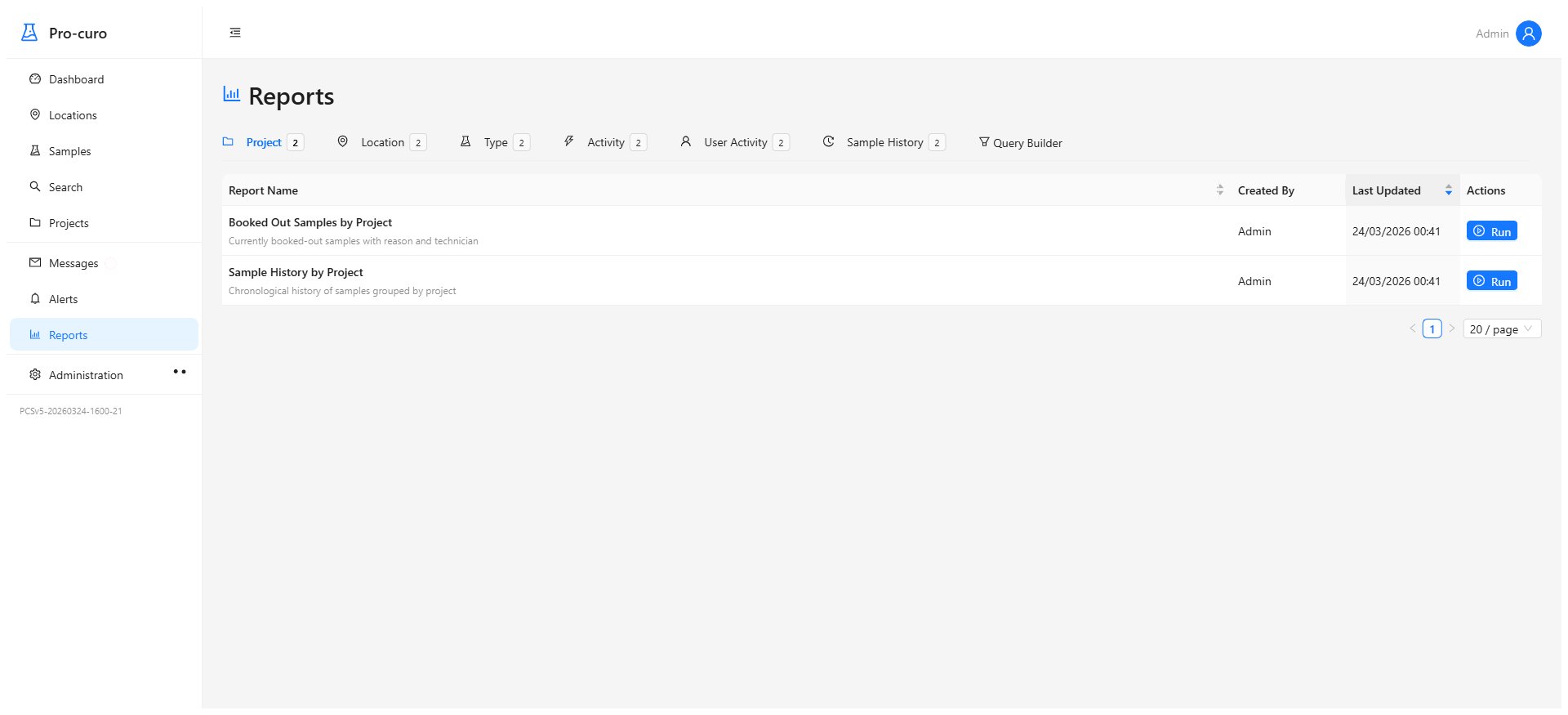Click the Reports bar chart icon in sidebar
This screenshot has width=1568, height=715.
[x=35, y=335]
